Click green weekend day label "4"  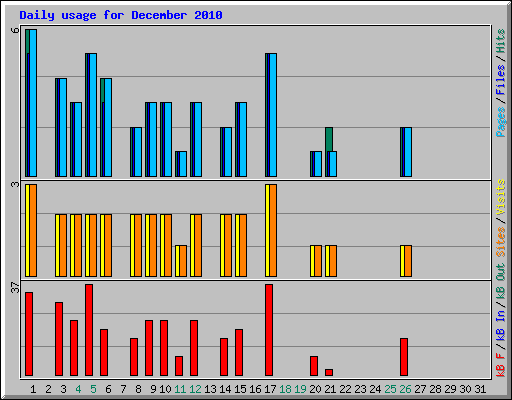pyautogui.click(x=78, y=389)
